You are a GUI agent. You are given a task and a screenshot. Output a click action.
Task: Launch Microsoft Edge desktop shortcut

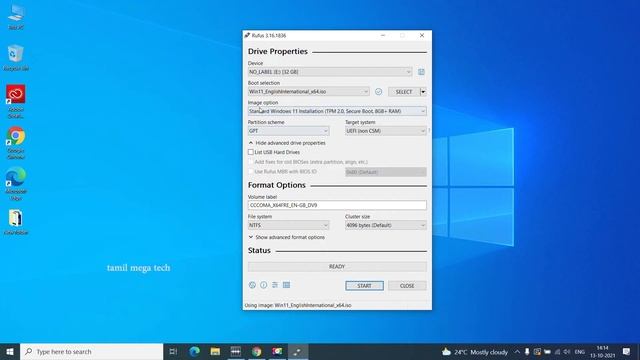click(16, 184)
